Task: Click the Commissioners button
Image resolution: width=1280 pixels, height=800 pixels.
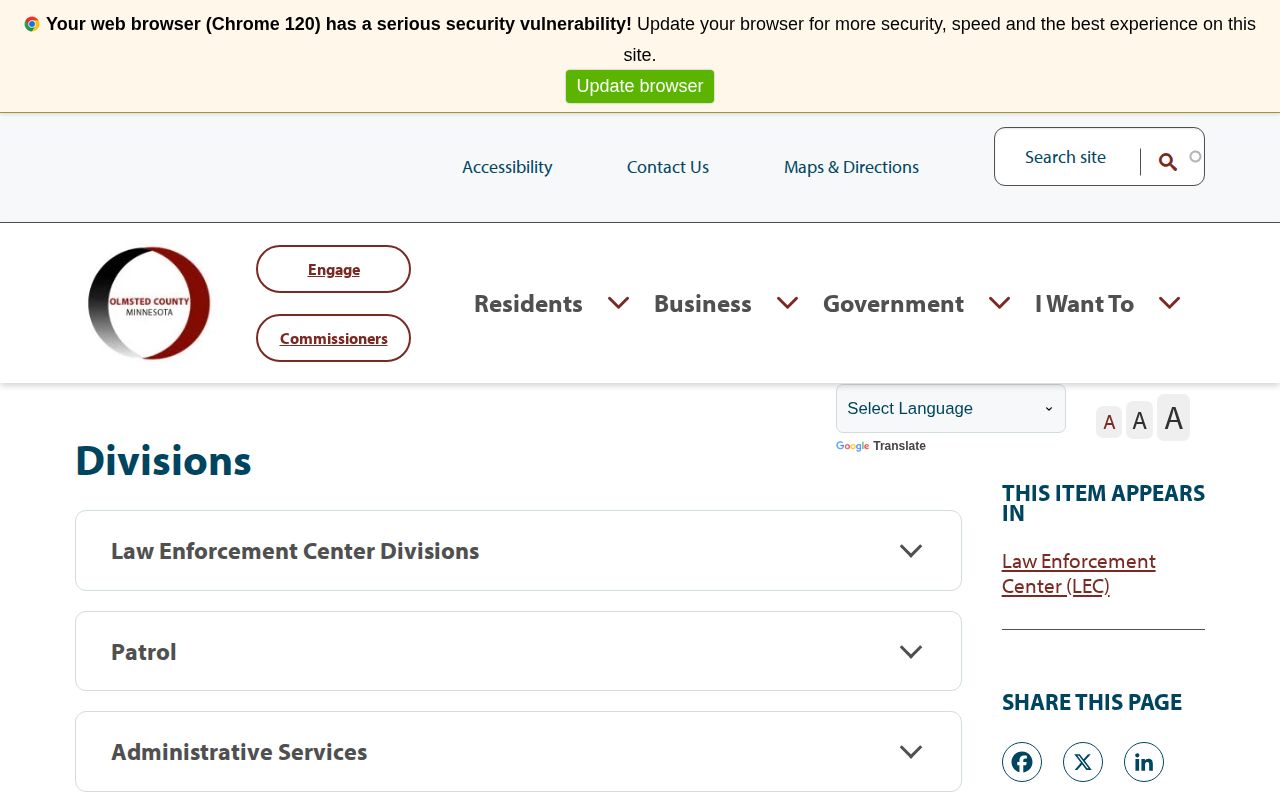Action: pyautogui.click(x=334, y=338)
